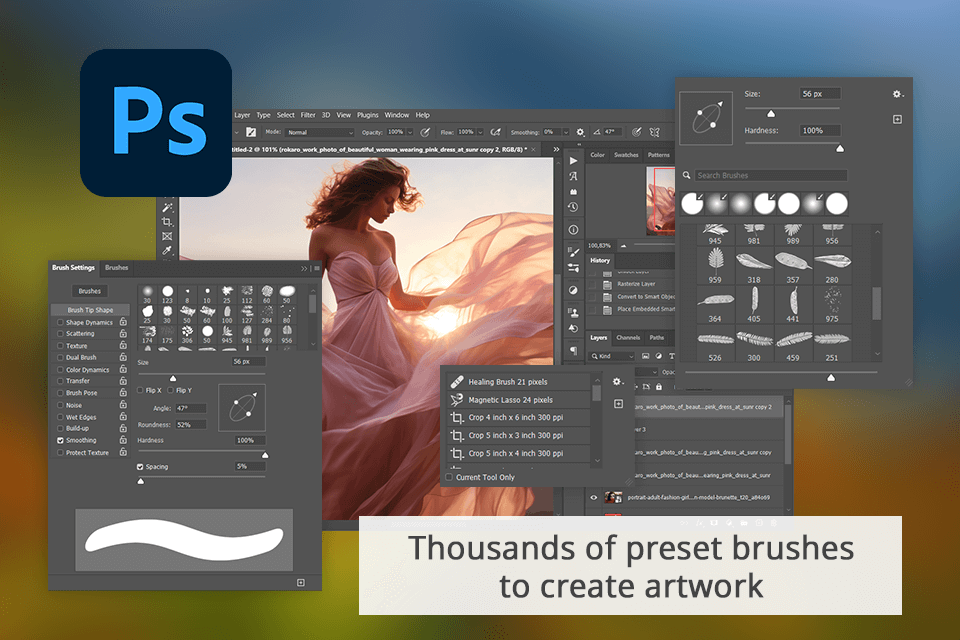This screenshot has height=640, width=960.
Task: Enable Scattering checkbox
Action: tap(60, 334)
